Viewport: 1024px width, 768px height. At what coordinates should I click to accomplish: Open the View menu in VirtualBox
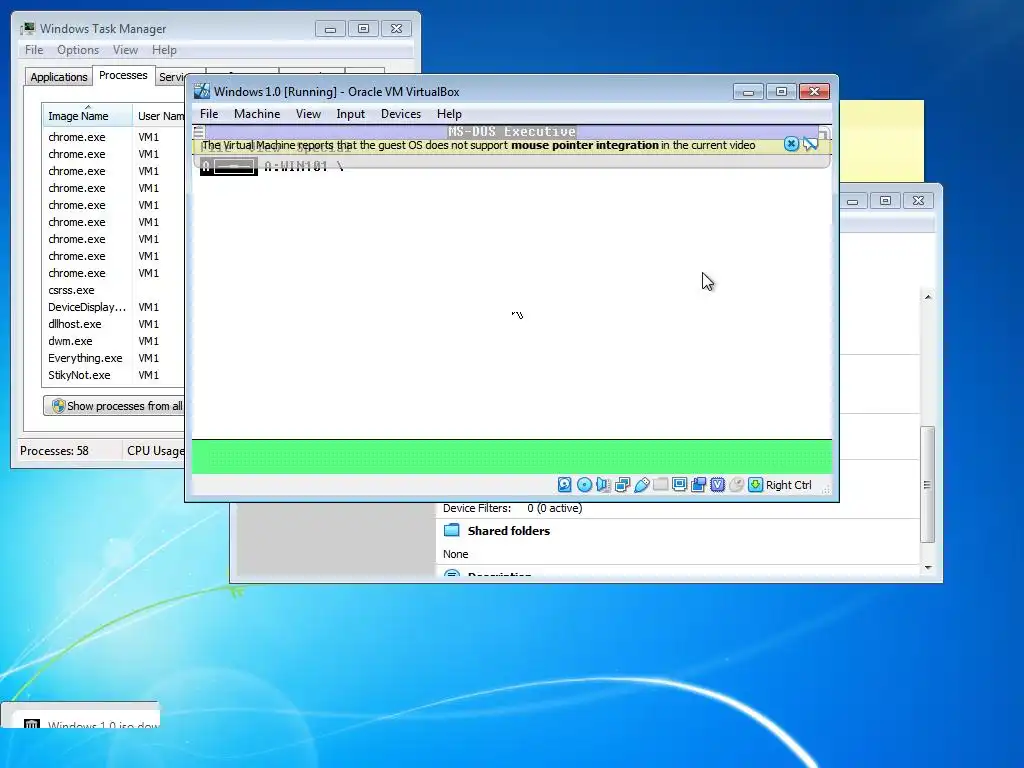308,114
